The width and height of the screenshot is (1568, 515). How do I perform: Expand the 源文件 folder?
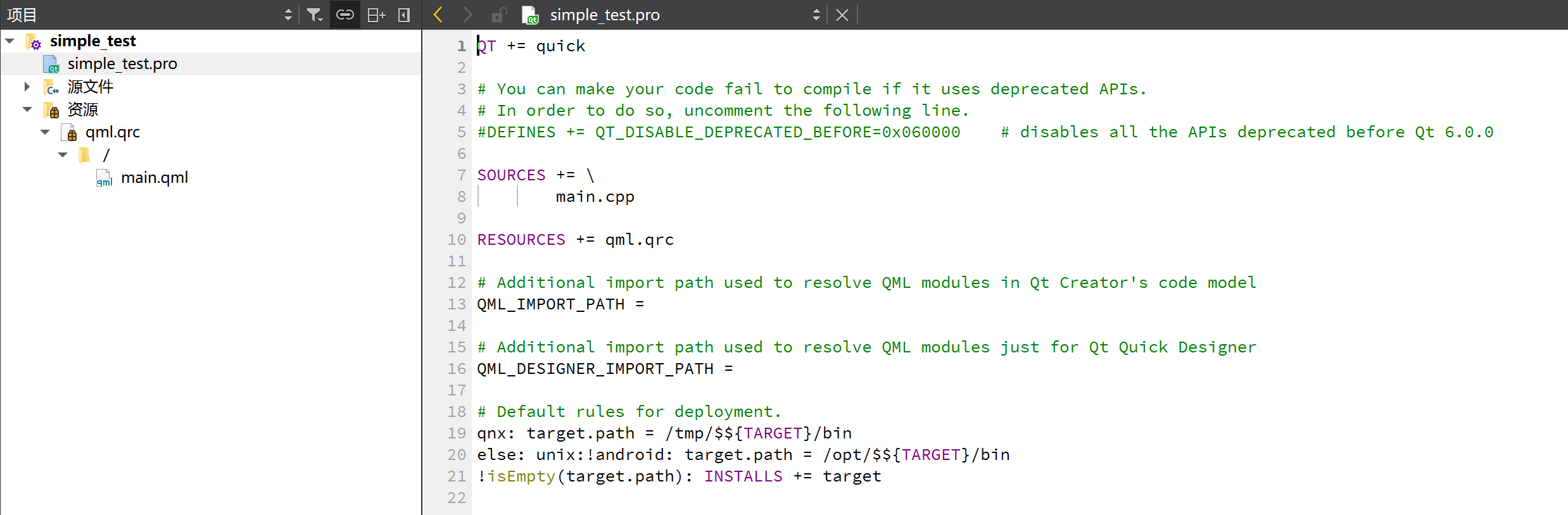pos(27,87)
